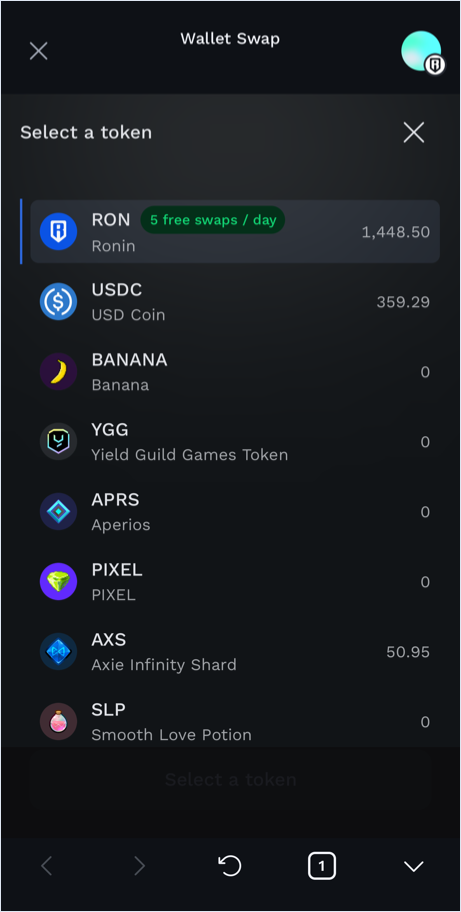Choose the AXS token icon
Screen dimensions: 461x912
pos(58,651)
